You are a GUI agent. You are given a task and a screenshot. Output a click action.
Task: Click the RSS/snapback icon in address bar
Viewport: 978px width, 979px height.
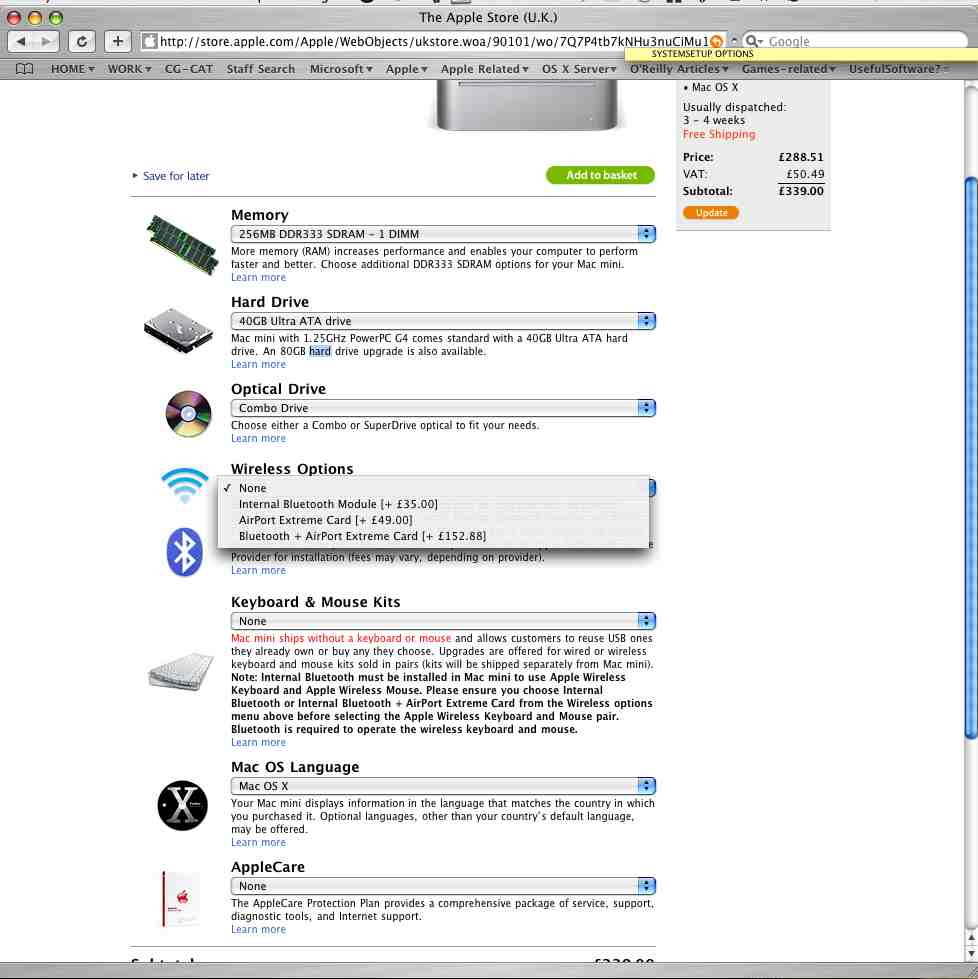click(x=716, y=41)
